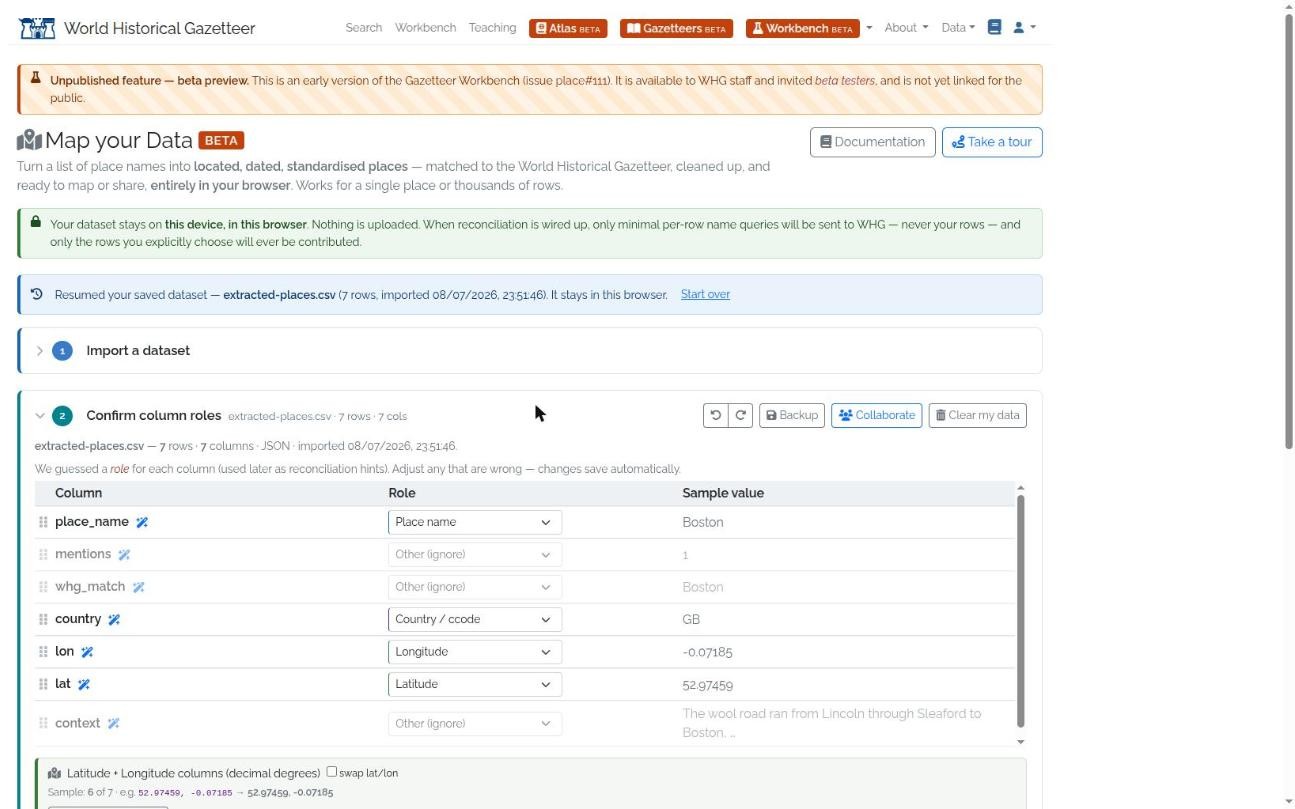
Task: Click the step 2 number badge
Action: 62,416
